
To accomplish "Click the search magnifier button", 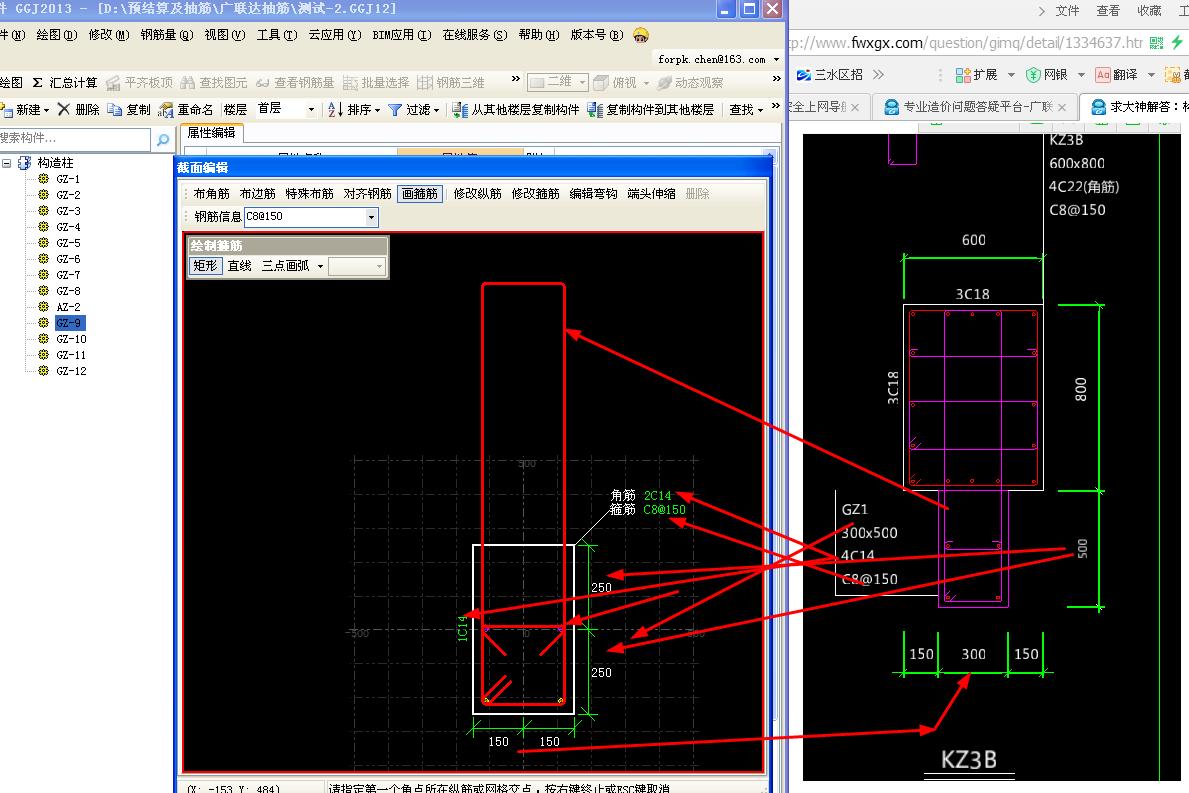I will tap(162, 139).
